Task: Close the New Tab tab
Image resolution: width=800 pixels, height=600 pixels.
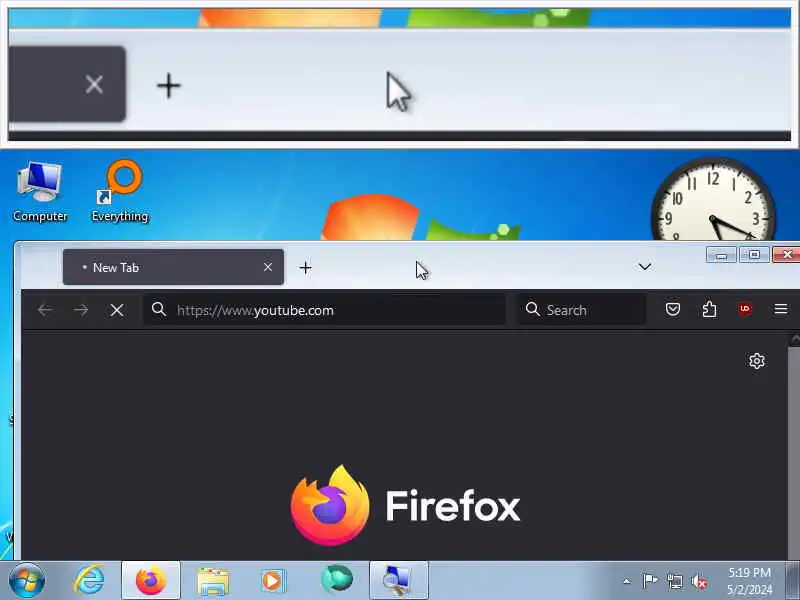Action: point(268,267)
